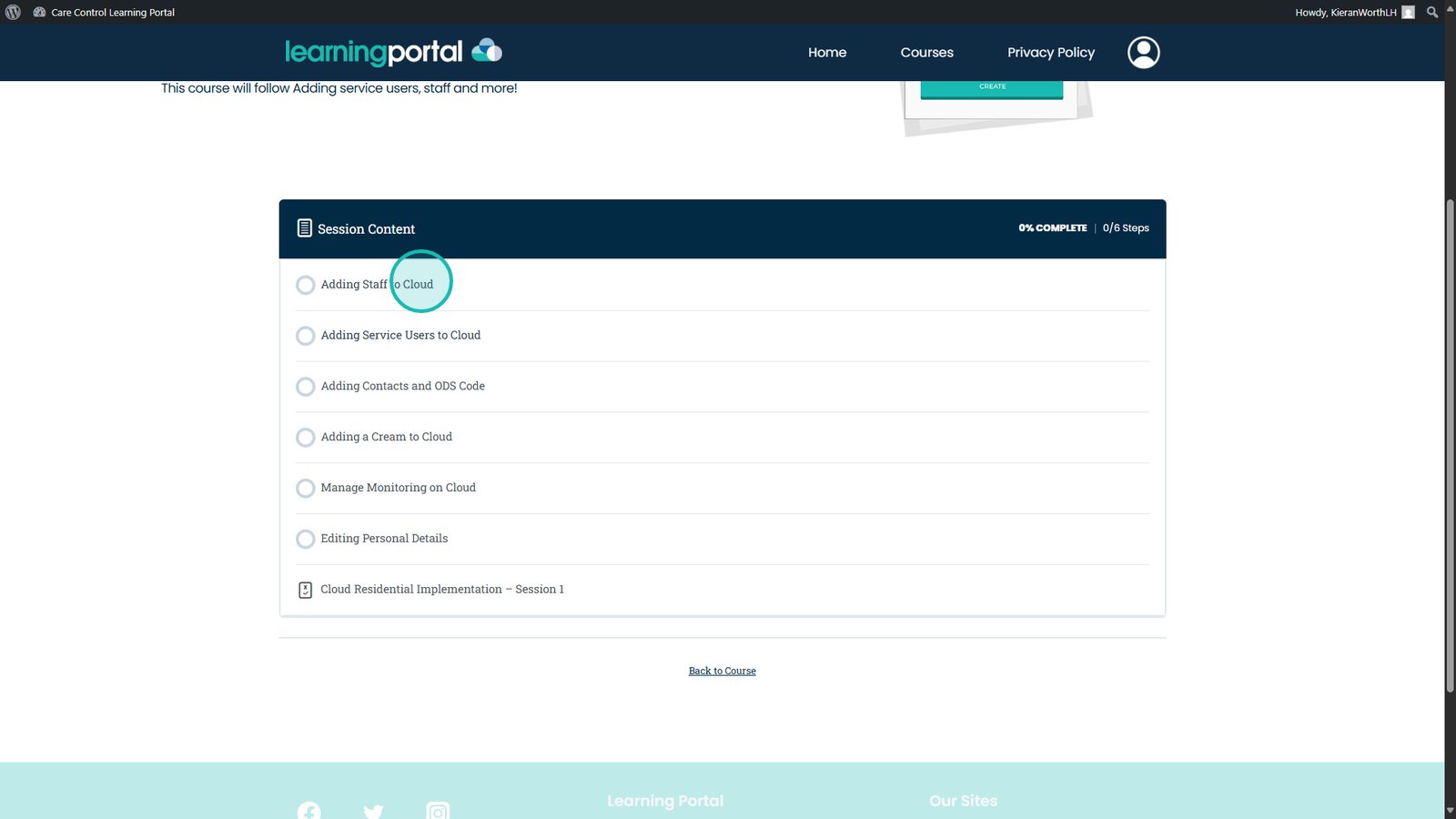The image size is (1456, 819).
Task: Click the Back to Course link
Action: (722, 671)
